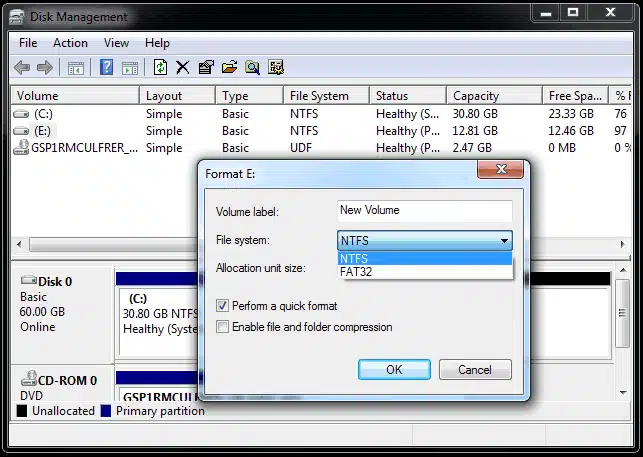Click the black X Delete toolbar icon
The width and height of the screenshot is (643, 457).
pos(183,67)
